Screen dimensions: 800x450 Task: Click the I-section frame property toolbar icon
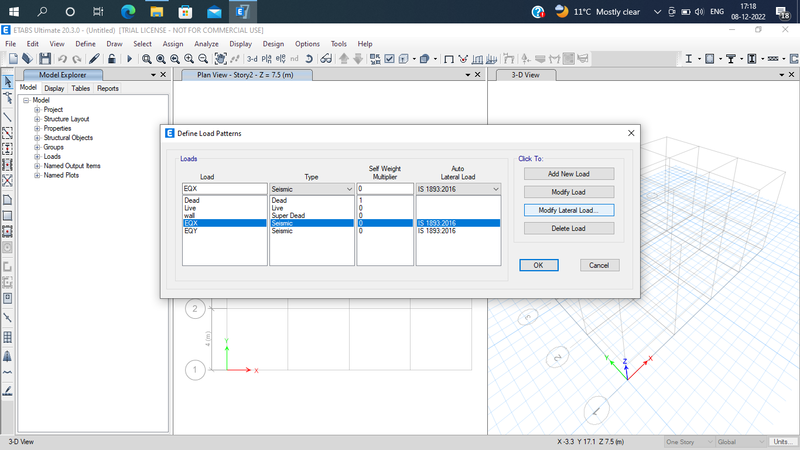[x=688, y=59]
